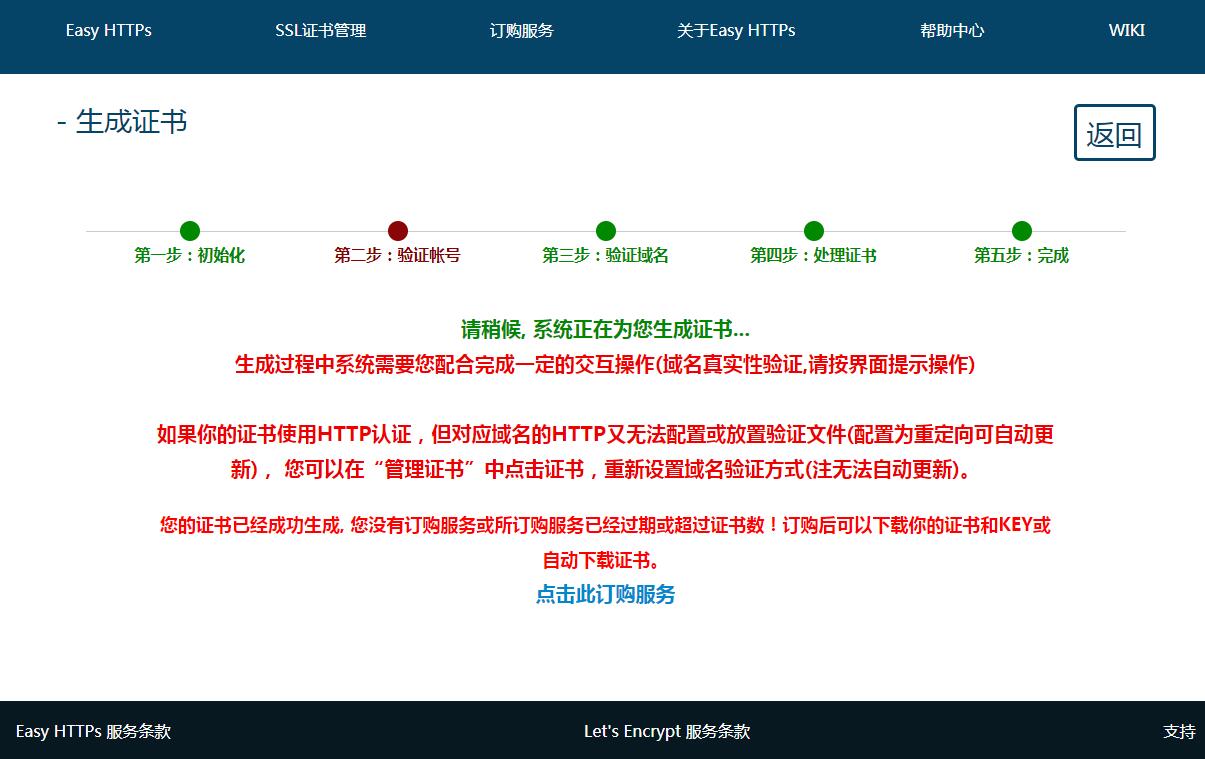
Task: Open 帮助中心 from the top menu
Action: click(952, 30)
